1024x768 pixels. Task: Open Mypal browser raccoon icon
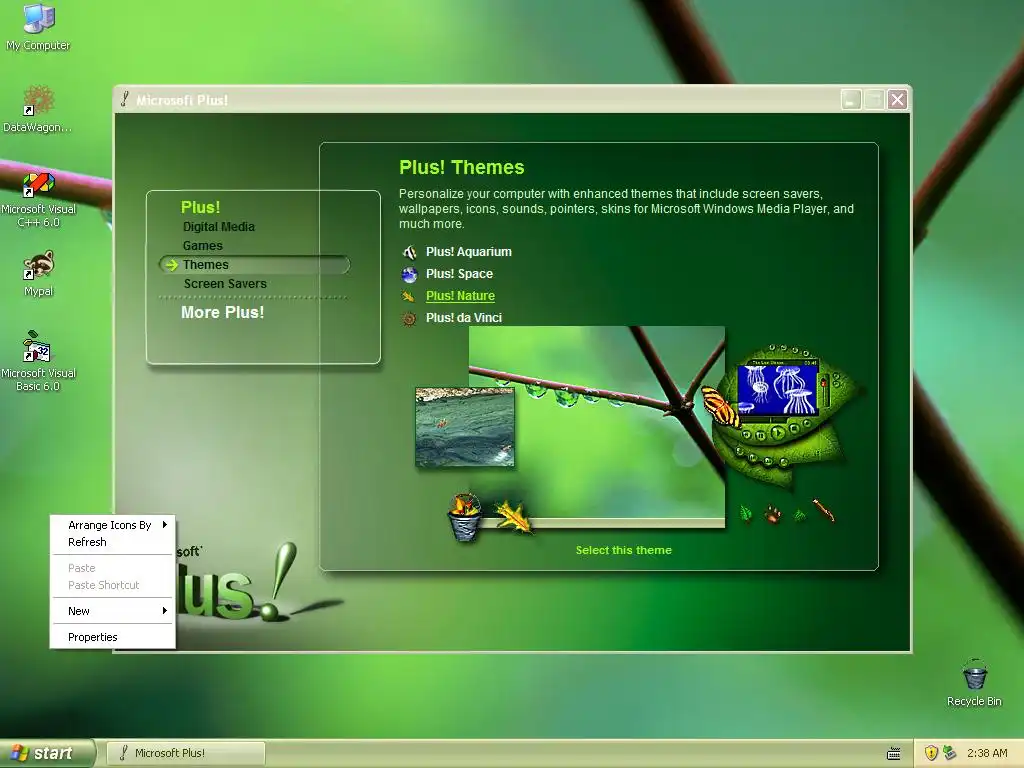coord(38,273)
